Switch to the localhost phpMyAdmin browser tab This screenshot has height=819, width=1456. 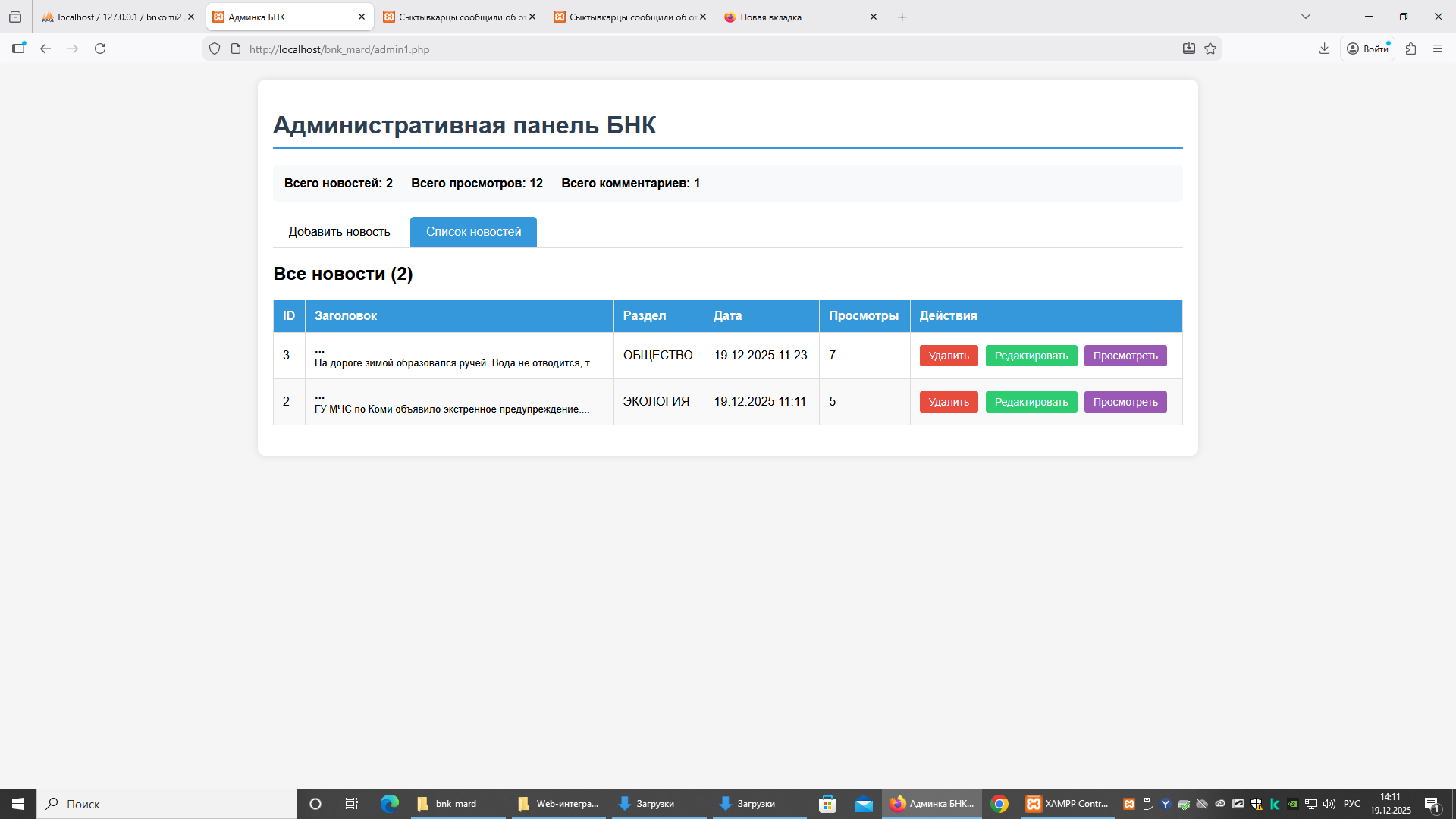coord(114,17)
